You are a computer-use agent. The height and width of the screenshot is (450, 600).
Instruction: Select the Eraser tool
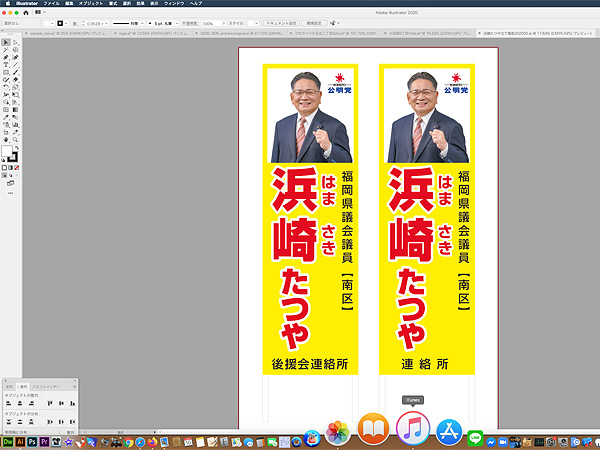point(15,80)
